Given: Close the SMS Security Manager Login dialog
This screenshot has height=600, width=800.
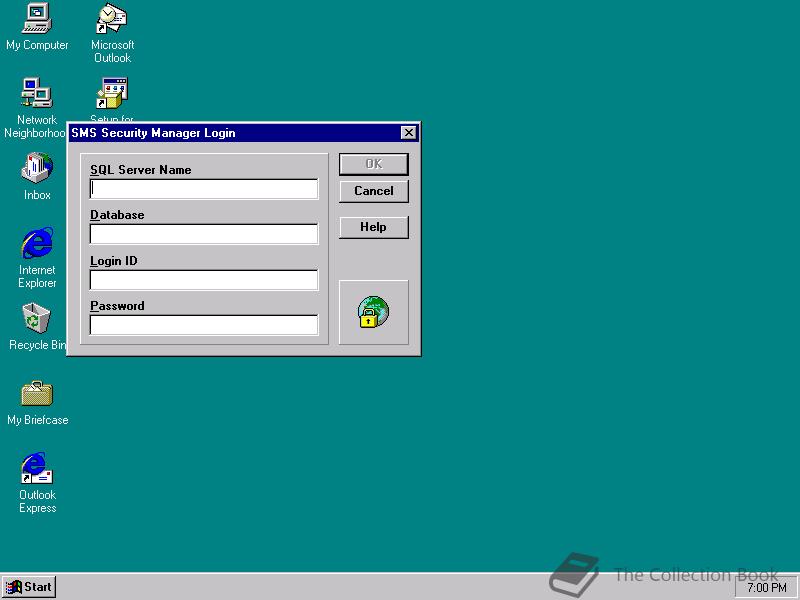Looking at the screenshot, I should coord(409,133).
